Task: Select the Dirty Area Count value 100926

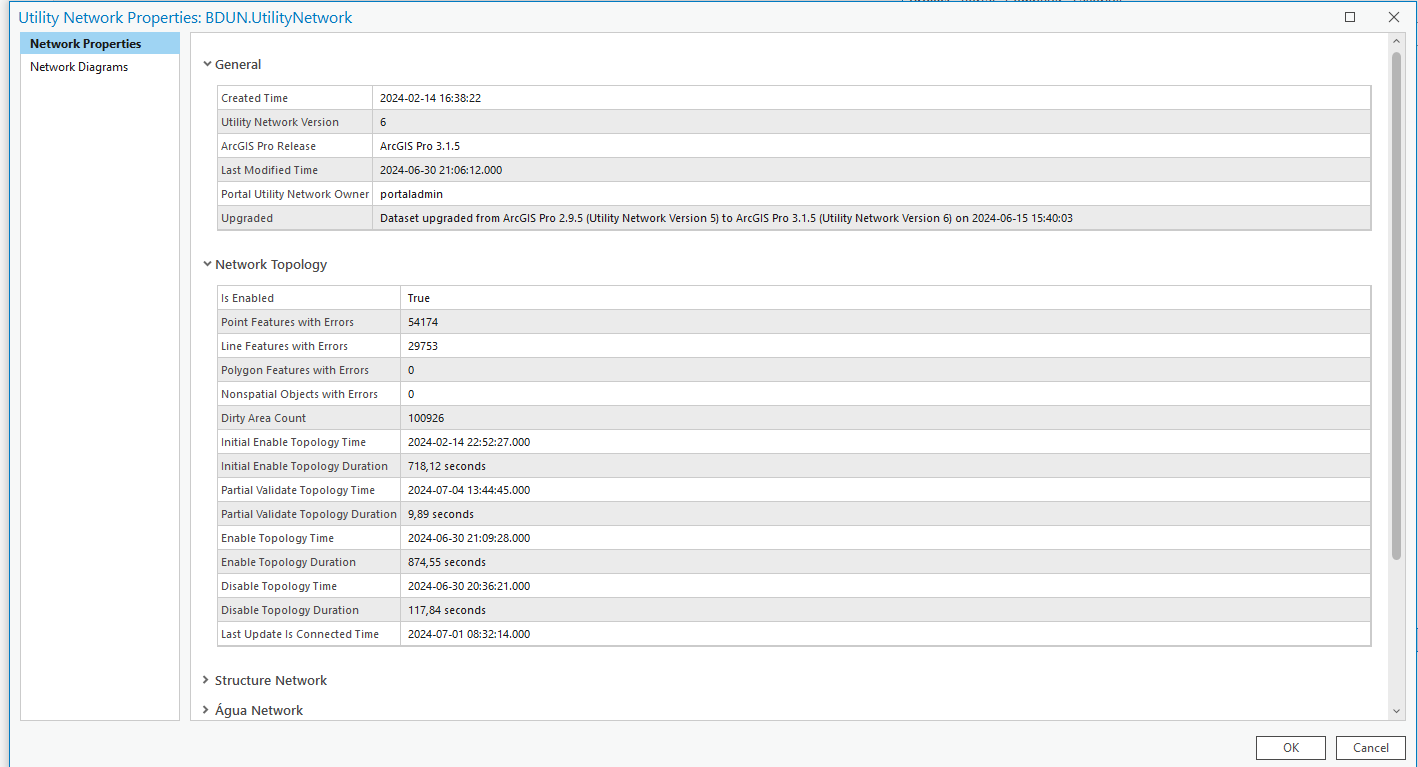Action: (426, 418)
